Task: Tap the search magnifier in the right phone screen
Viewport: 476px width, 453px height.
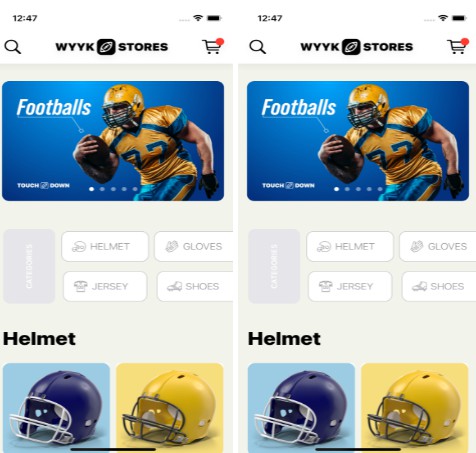Action: pos(258,47)
